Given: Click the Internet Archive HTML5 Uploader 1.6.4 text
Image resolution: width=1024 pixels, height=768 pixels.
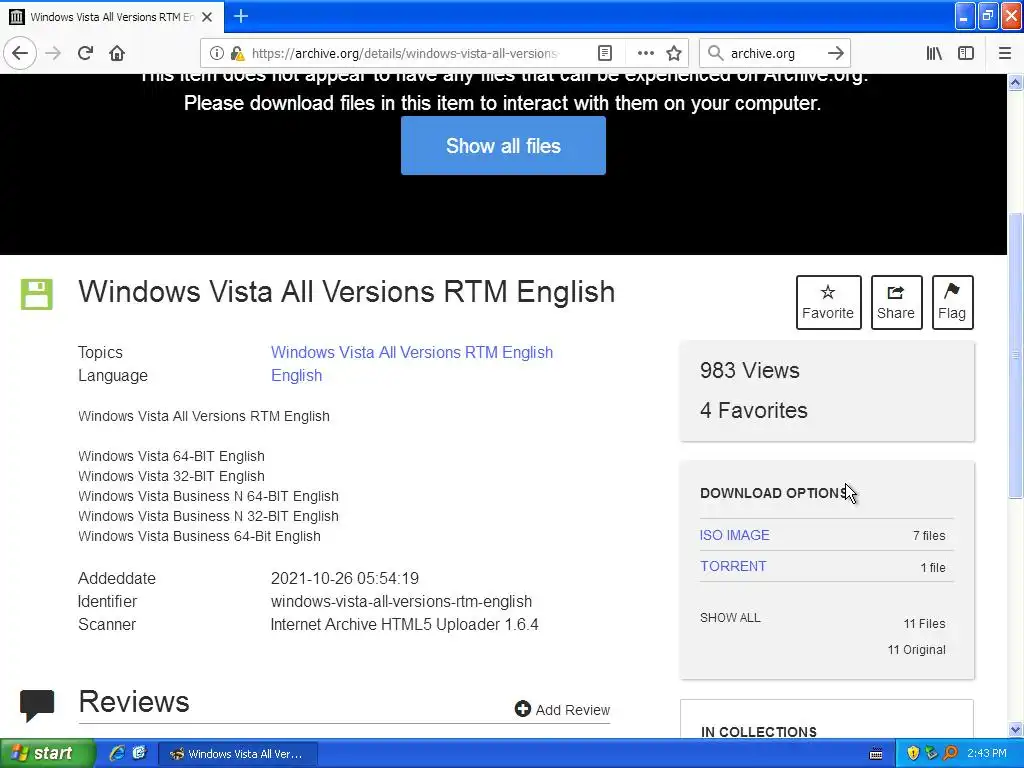Looking at the screenshot, I should click(x=404, y=625).
